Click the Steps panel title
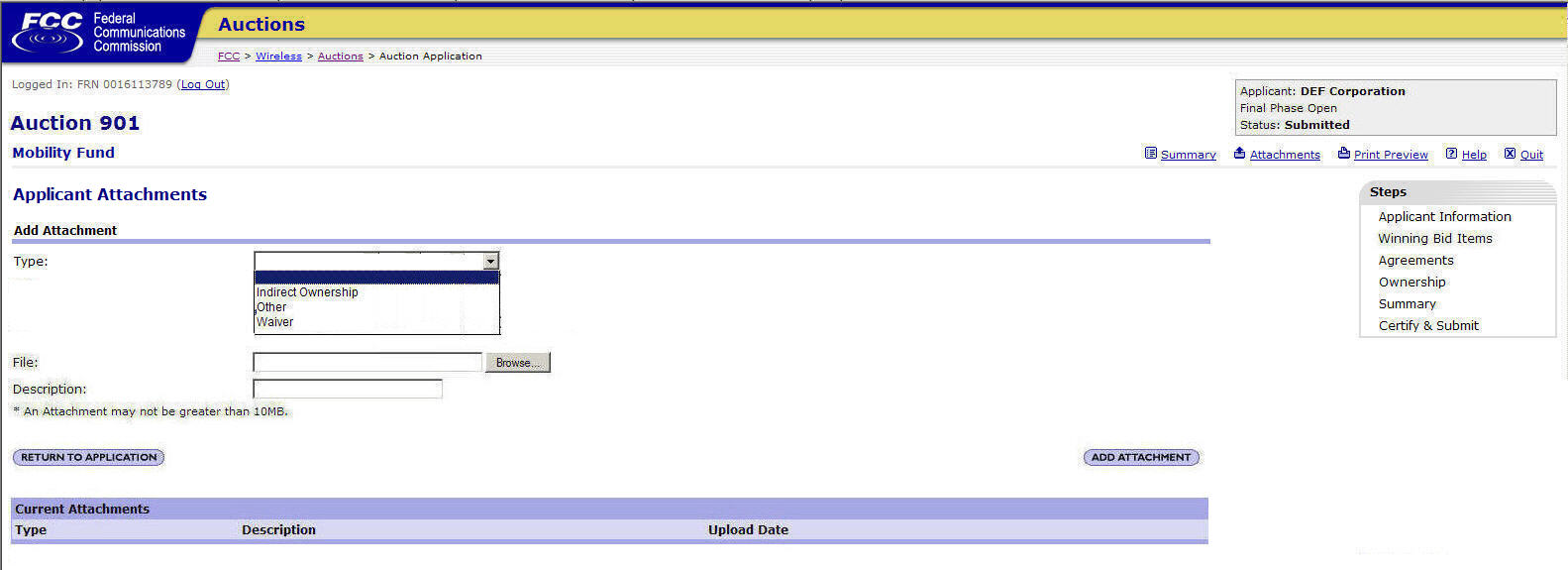The height and width of the screenshot is (570, 1568). [1388, 192]
